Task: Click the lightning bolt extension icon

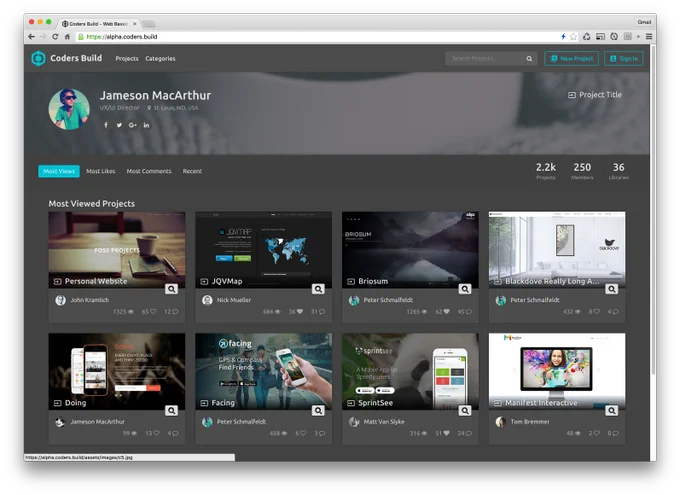Action: tap(563, 36)
